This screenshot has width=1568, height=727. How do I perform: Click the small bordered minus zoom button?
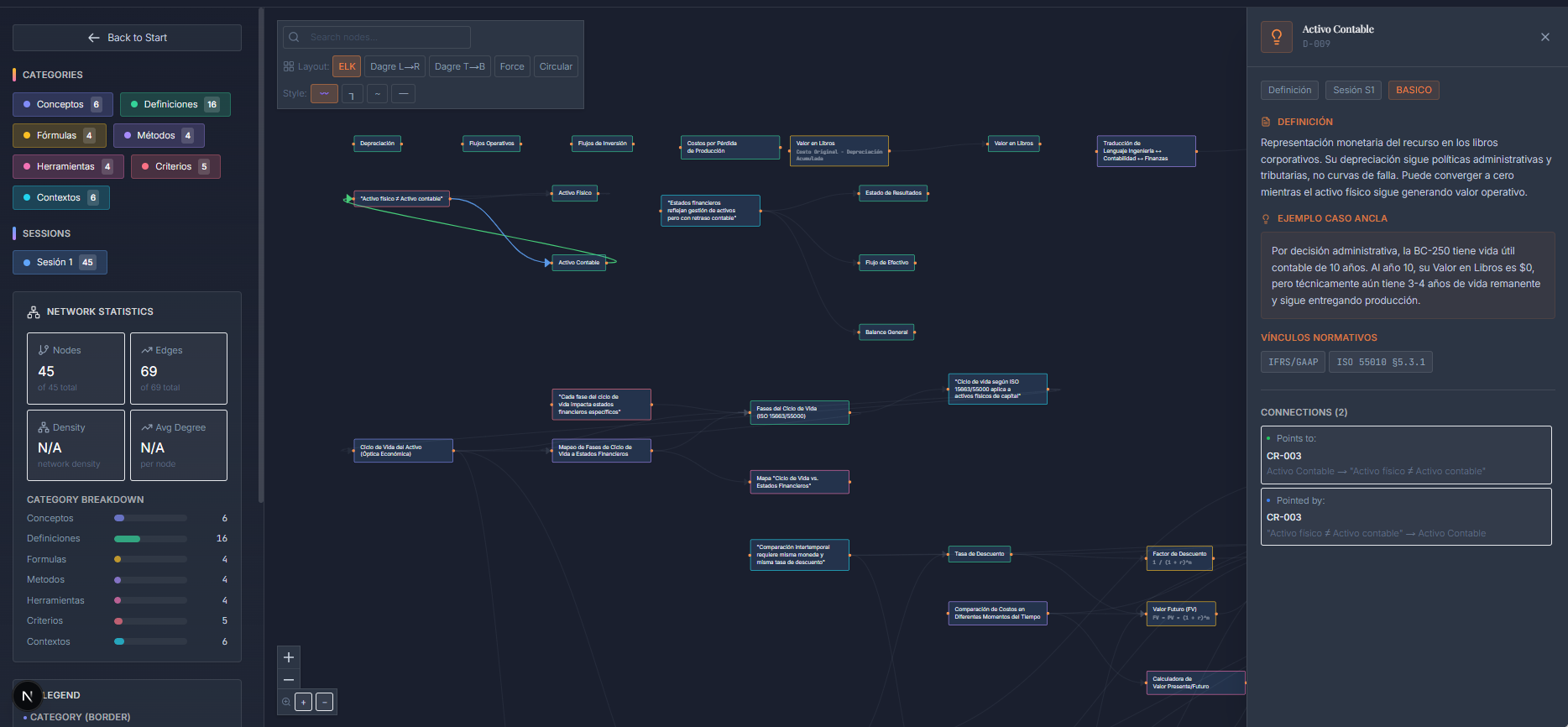coord(325,702)
